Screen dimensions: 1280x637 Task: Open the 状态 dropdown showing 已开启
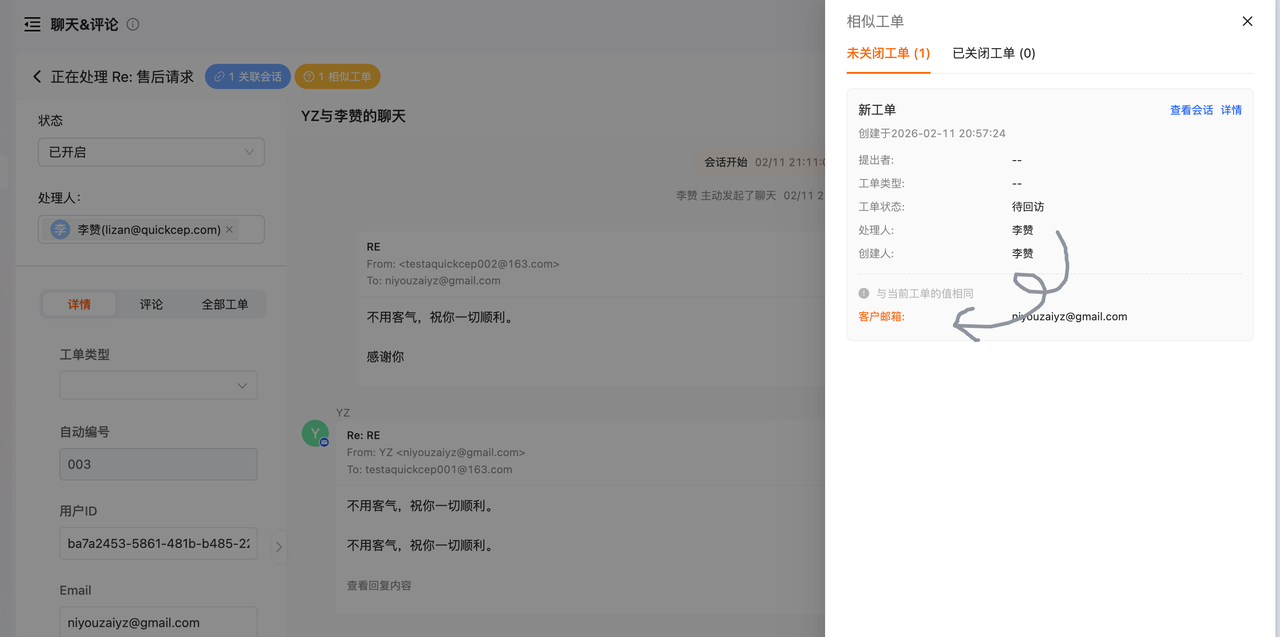coord(151,152)
